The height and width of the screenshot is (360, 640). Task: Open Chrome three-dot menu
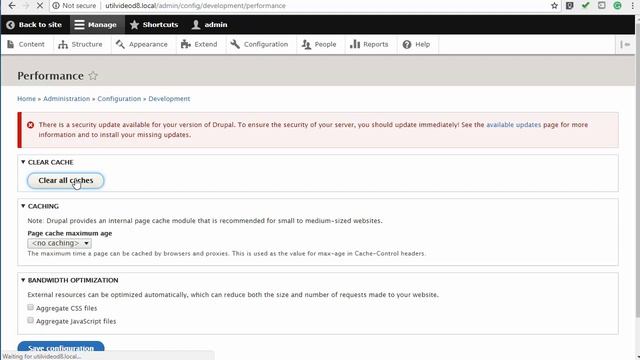[633, 6]
